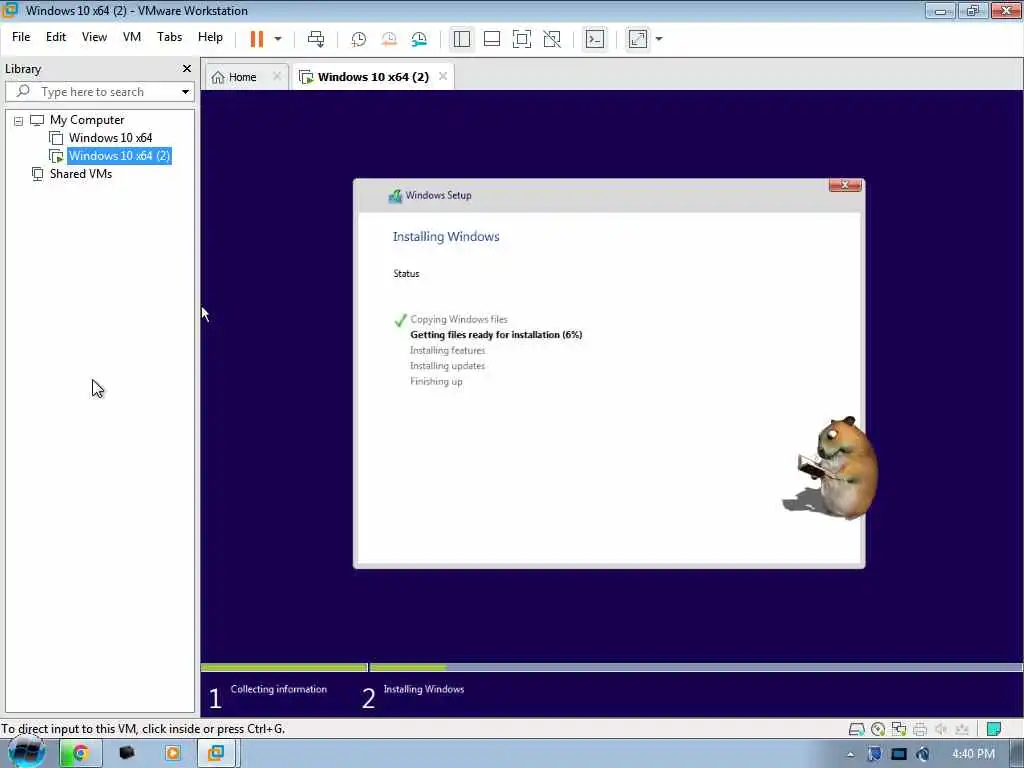Take a snapshot with the clock-plus icon
The width and height of the screenshot is (1024, 768).
(359, 39)
